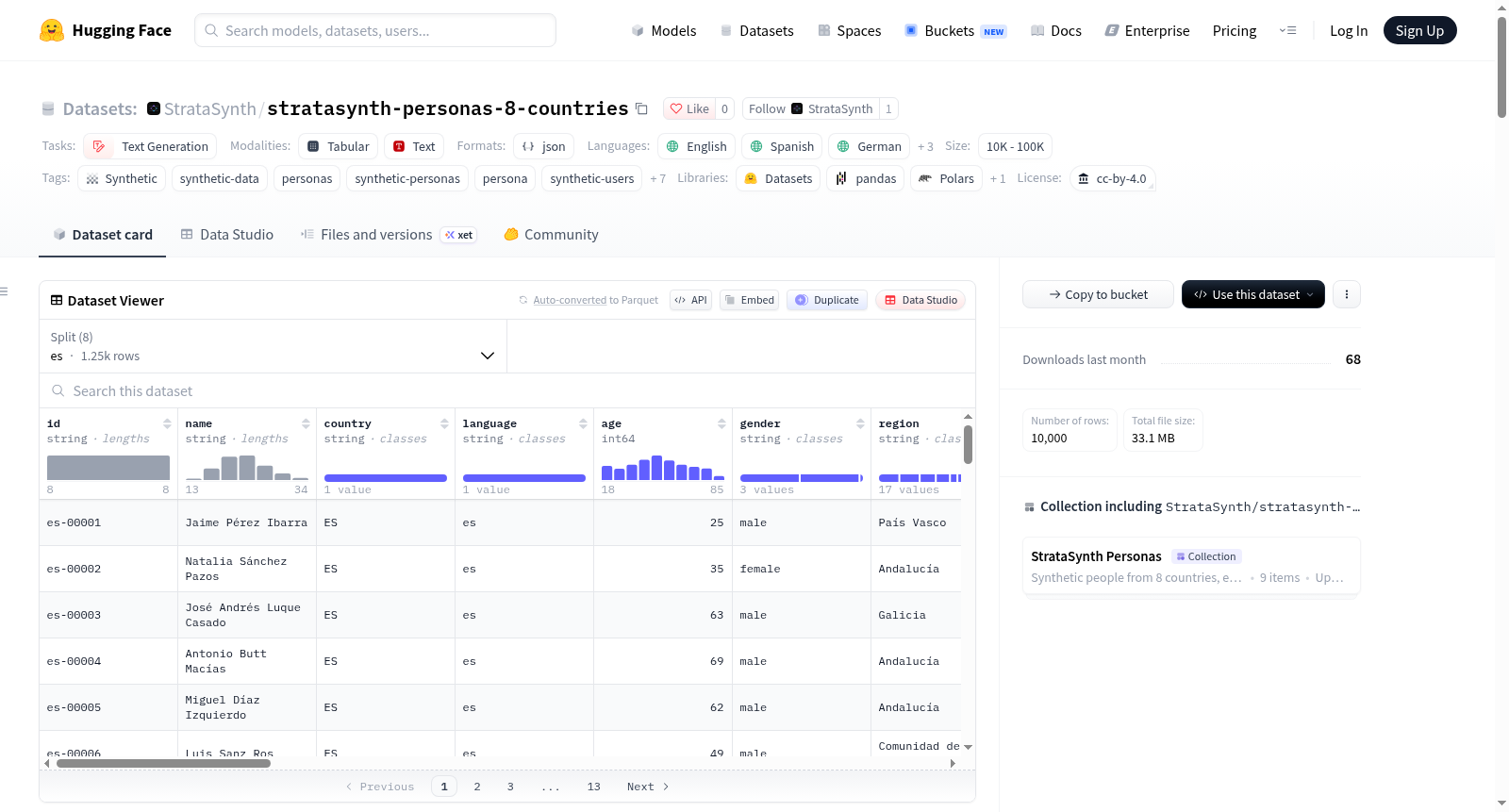Open the Models navigation link

(664, 30)
